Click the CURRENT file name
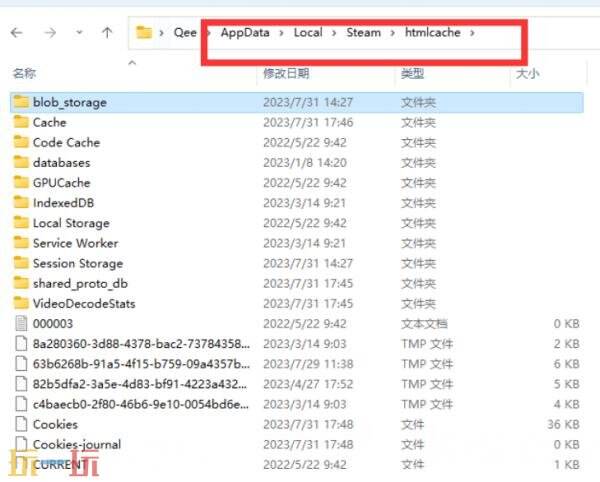600x482 pixels. click(x=60, y=465)
